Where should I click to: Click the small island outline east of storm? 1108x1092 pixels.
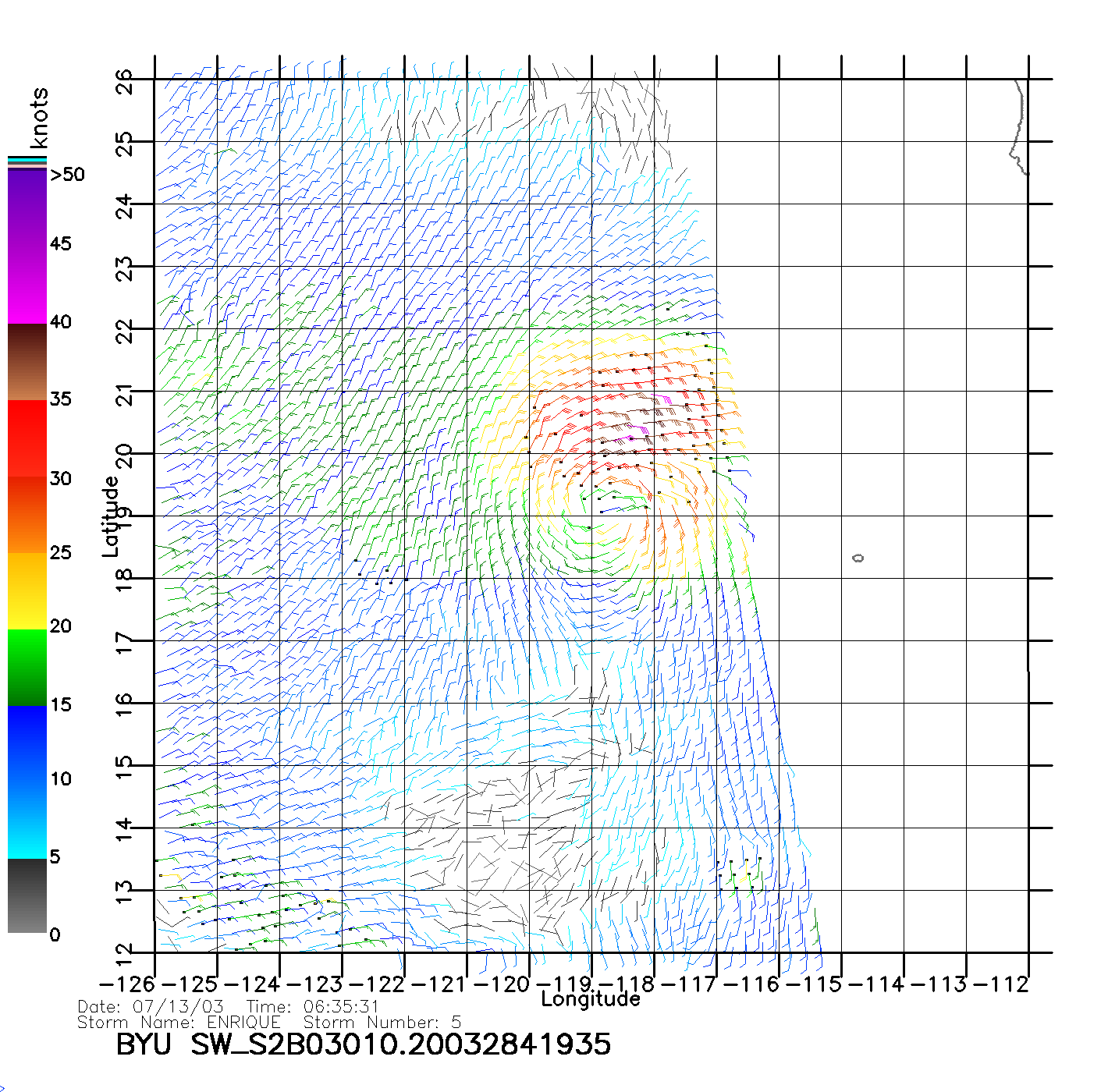(x=858, y=558)
